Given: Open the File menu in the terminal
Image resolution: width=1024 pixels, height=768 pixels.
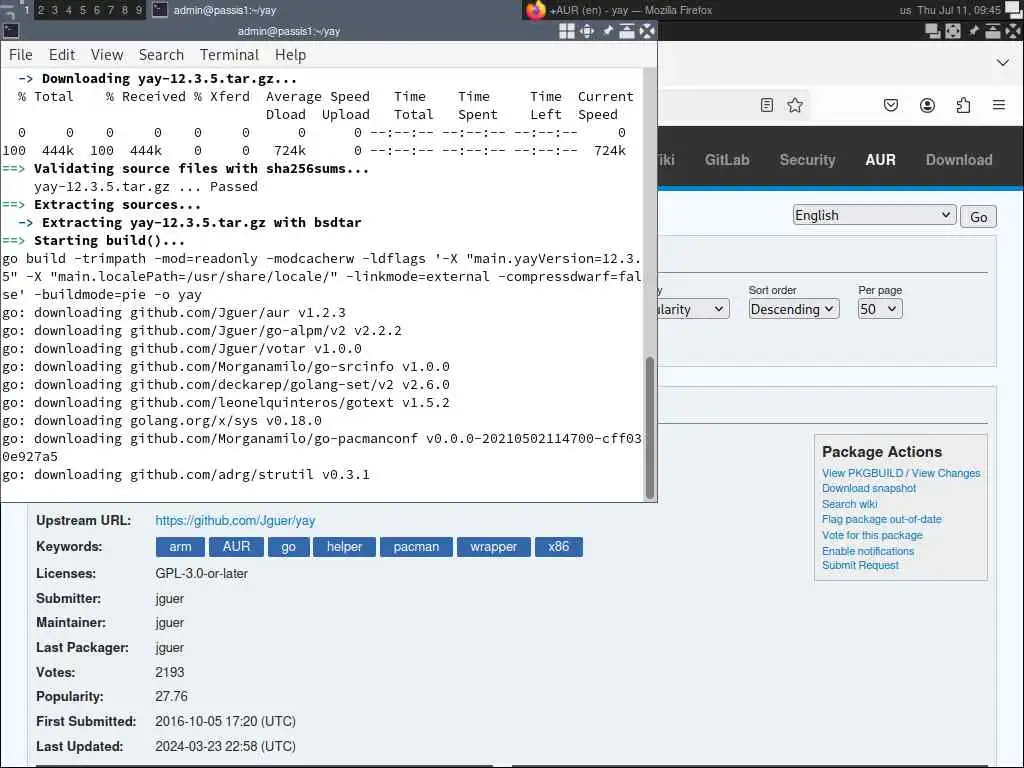Looking at the screenshot, I should (x=21, y=55).
